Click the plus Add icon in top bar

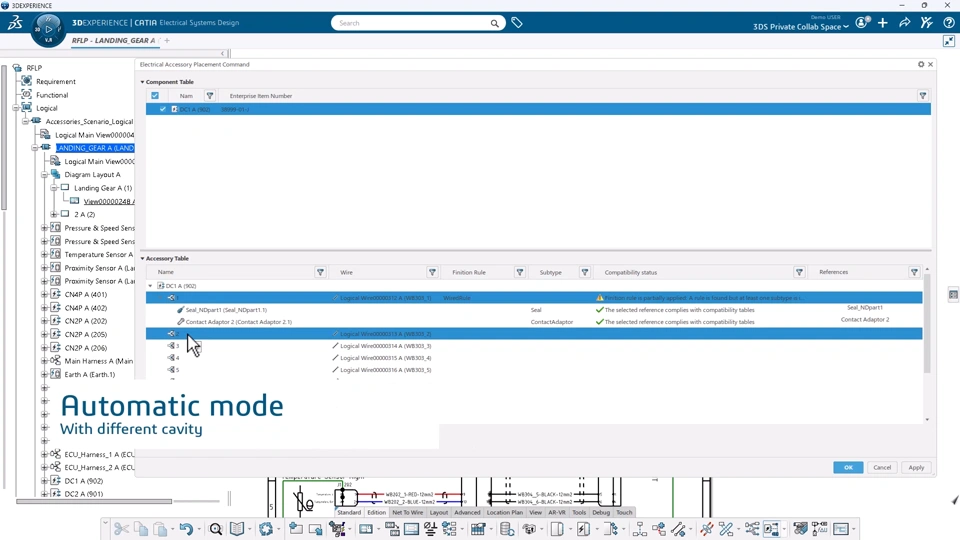pyautogui.click(x=882, y=23)
